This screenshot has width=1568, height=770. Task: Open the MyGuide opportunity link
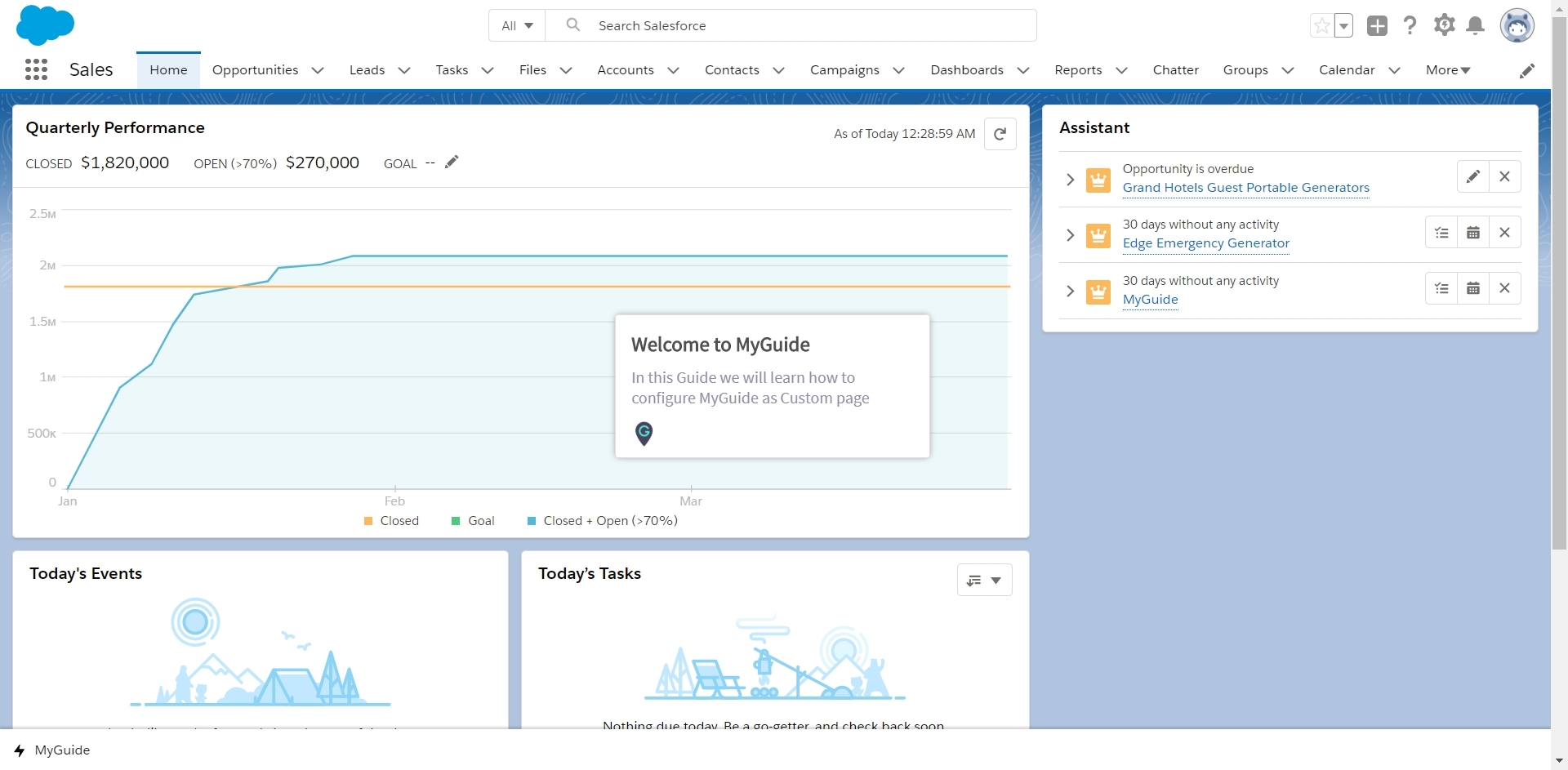[1150, 300]
